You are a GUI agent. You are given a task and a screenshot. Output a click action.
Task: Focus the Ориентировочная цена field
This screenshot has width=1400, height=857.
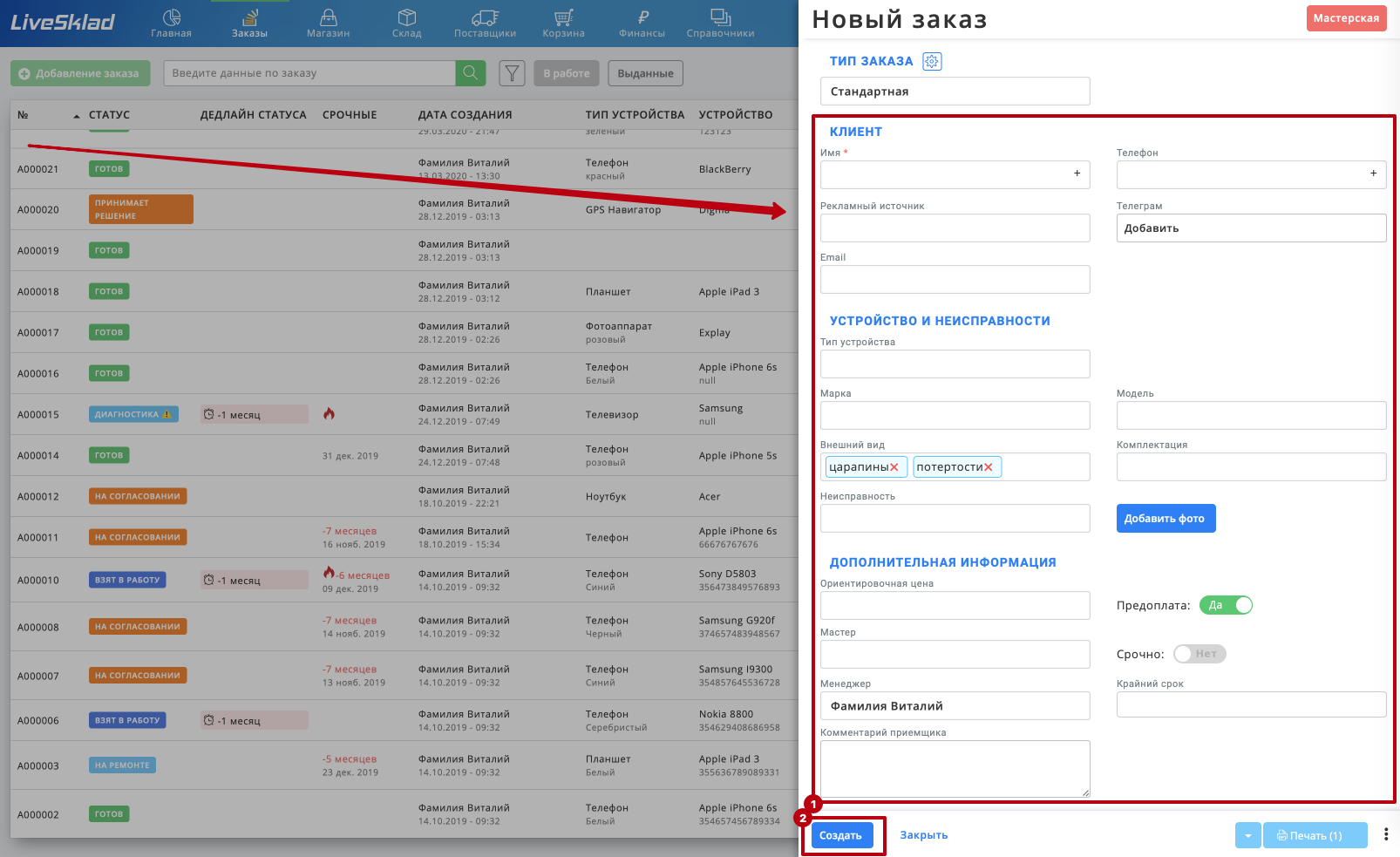[955, 606]
